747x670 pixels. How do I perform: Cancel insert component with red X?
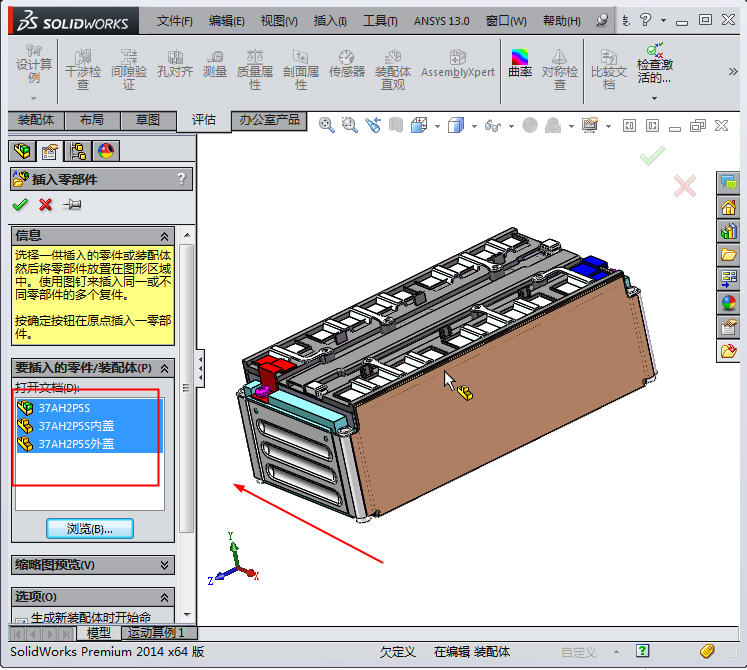click(45, 205)
